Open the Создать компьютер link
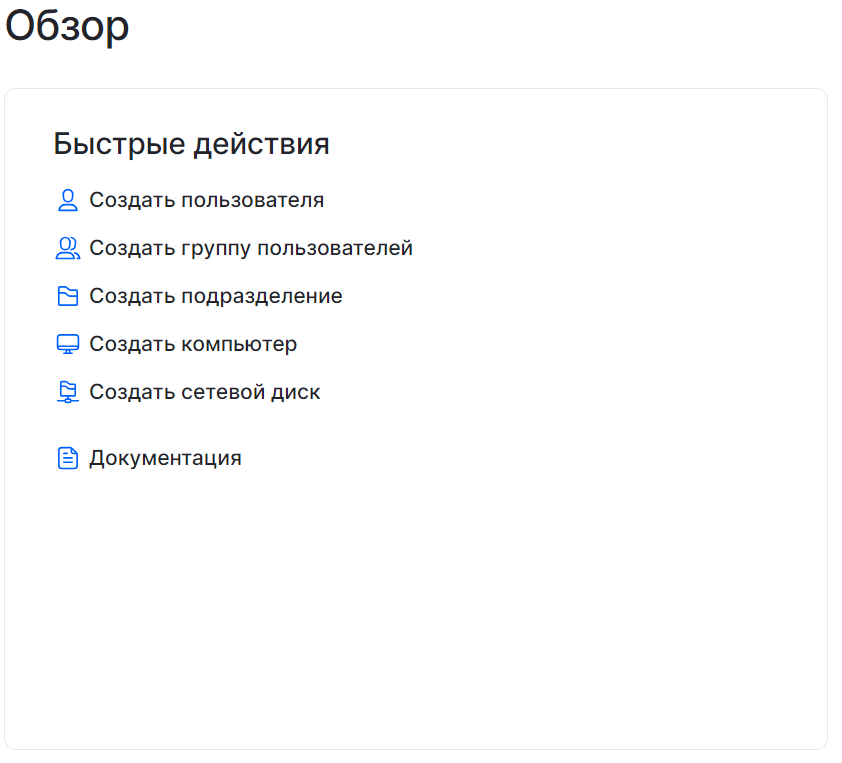Screen dimensions: 842x763 [x=193, y=343]
